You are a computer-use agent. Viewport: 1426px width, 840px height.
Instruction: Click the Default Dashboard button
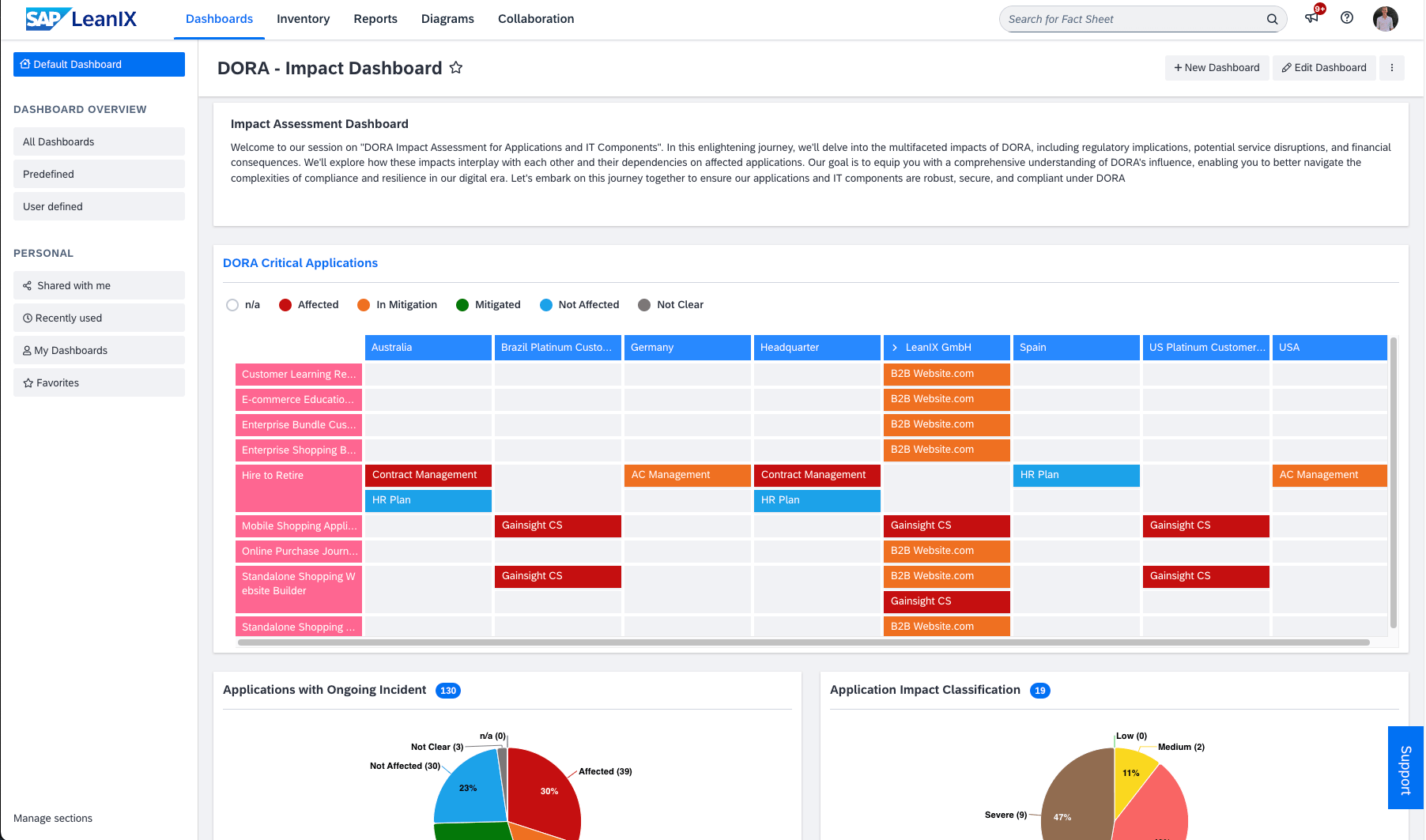(99, 65)
